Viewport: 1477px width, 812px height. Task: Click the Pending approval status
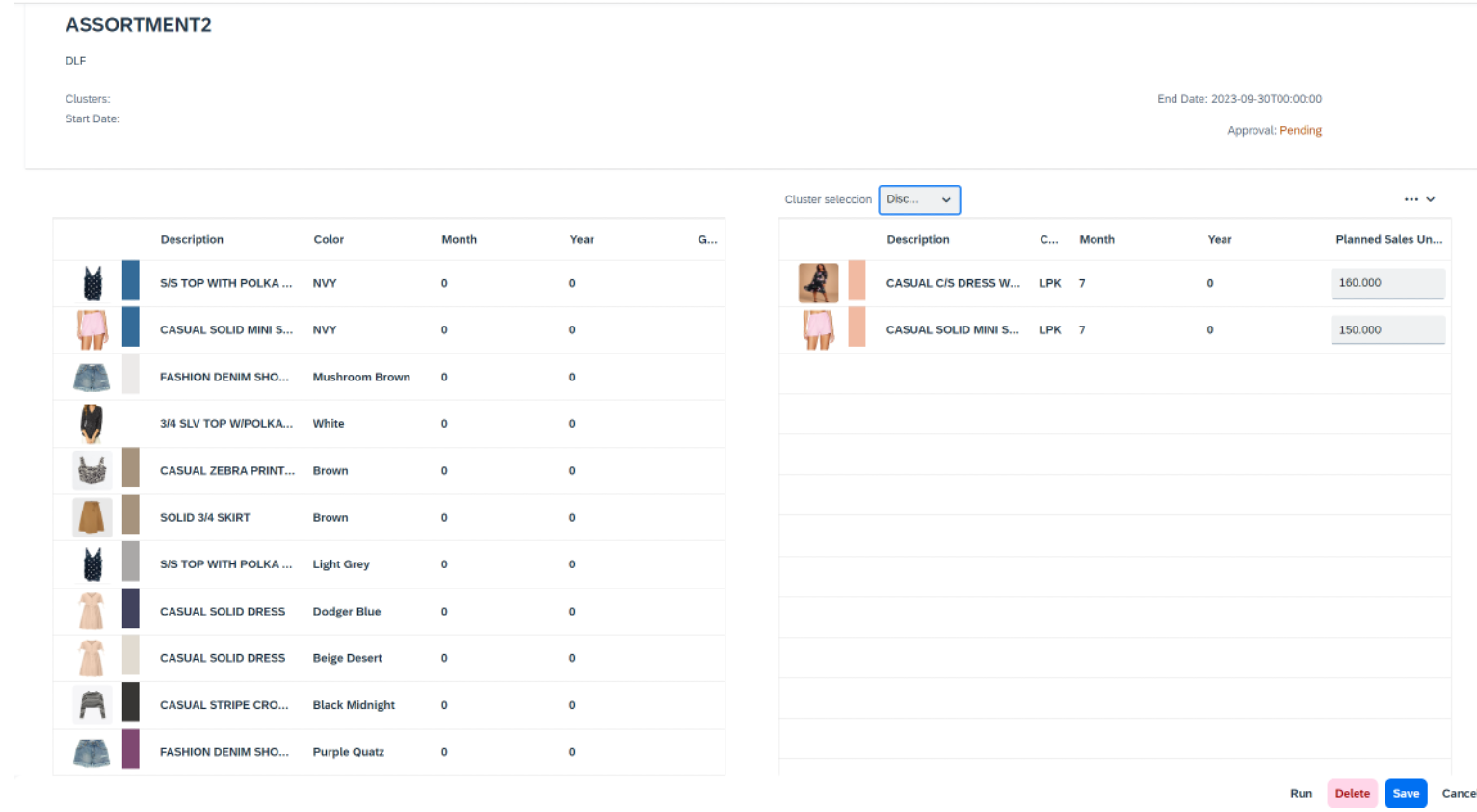[x=1301, y=130]
